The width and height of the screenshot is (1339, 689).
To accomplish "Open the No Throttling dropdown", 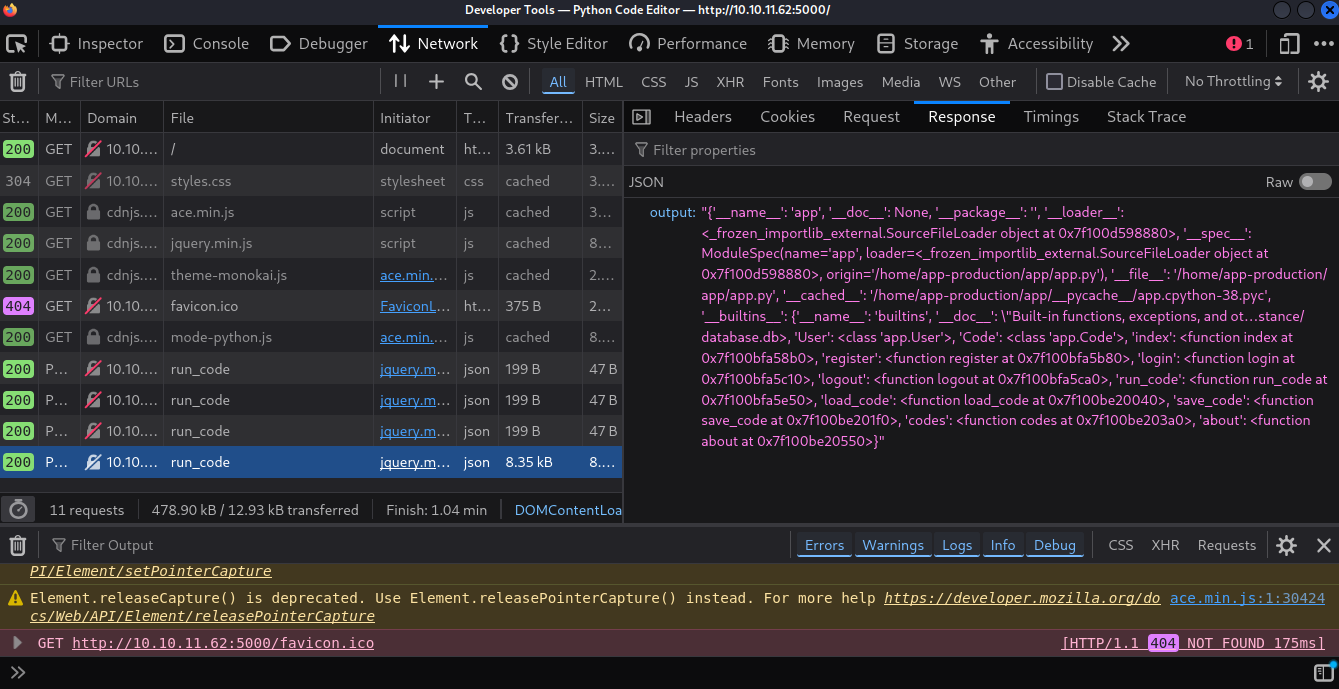I will (x=1233, y=82).
